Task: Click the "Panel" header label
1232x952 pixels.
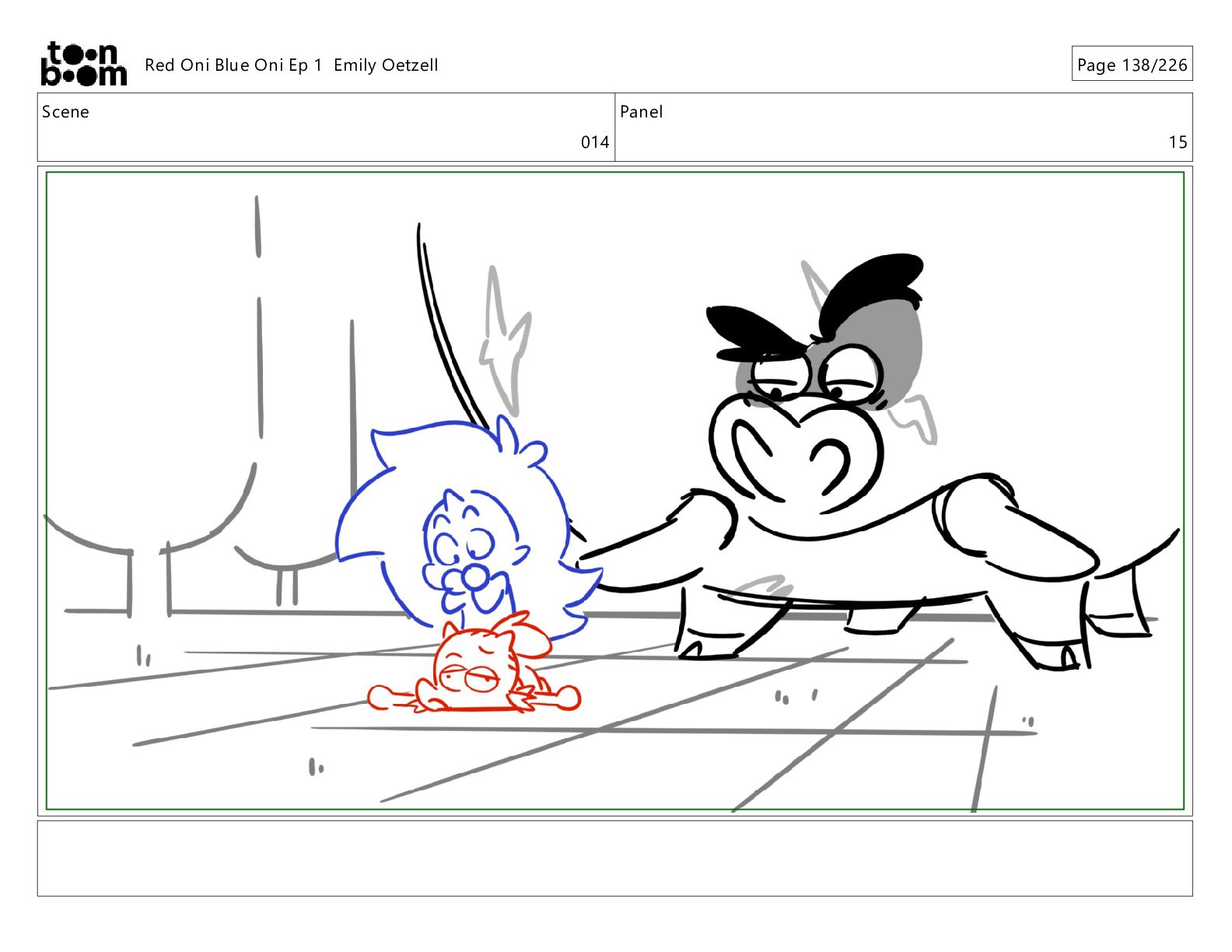Action: point(642,112)
